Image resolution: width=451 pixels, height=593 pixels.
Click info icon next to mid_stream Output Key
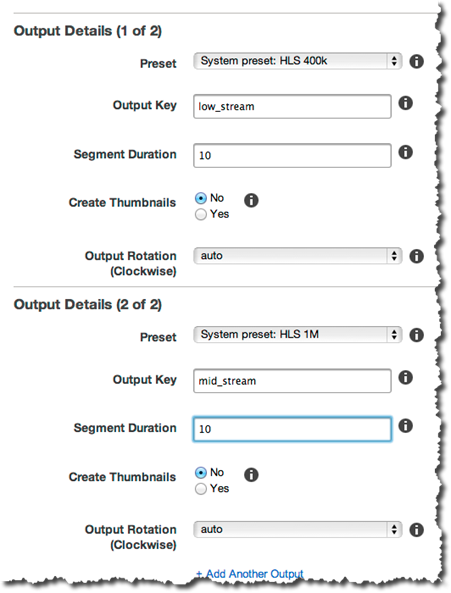pyautogui.click(x=405, y=377)
